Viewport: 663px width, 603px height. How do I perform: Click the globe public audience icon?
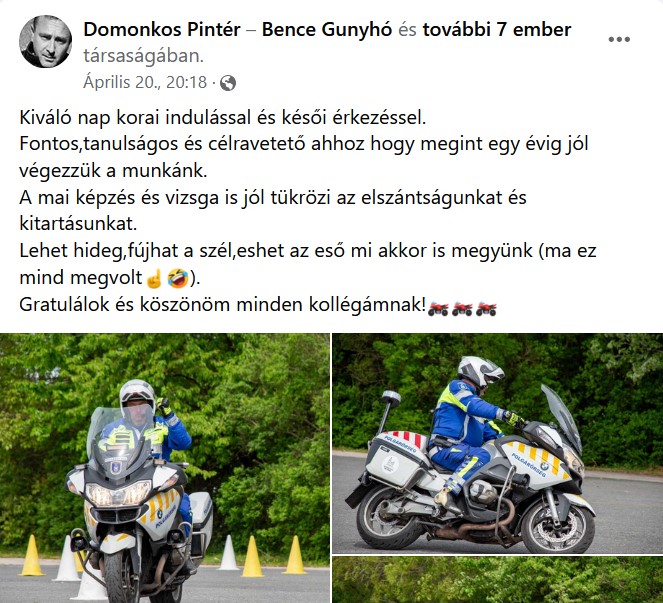pos(228,83)
